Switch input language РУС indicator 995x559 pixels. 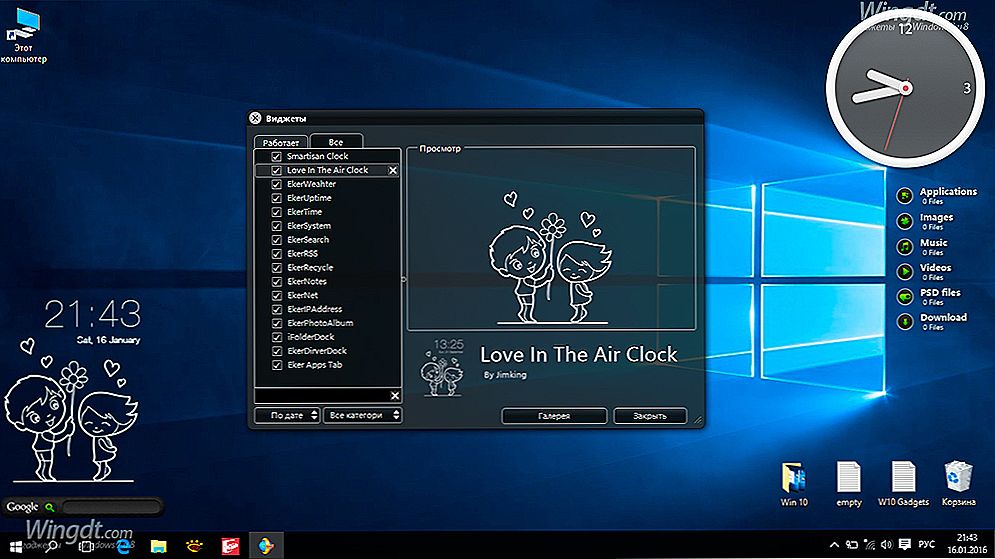[x=926, y=545]
